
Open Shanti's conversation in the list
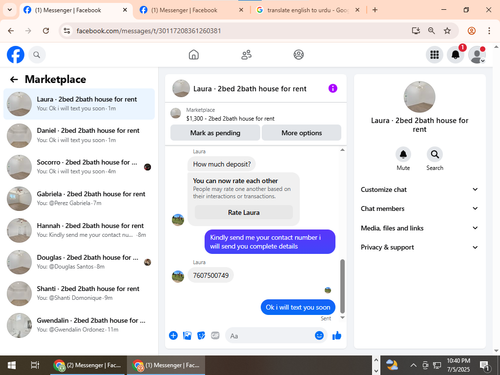[x=79, y=293]
